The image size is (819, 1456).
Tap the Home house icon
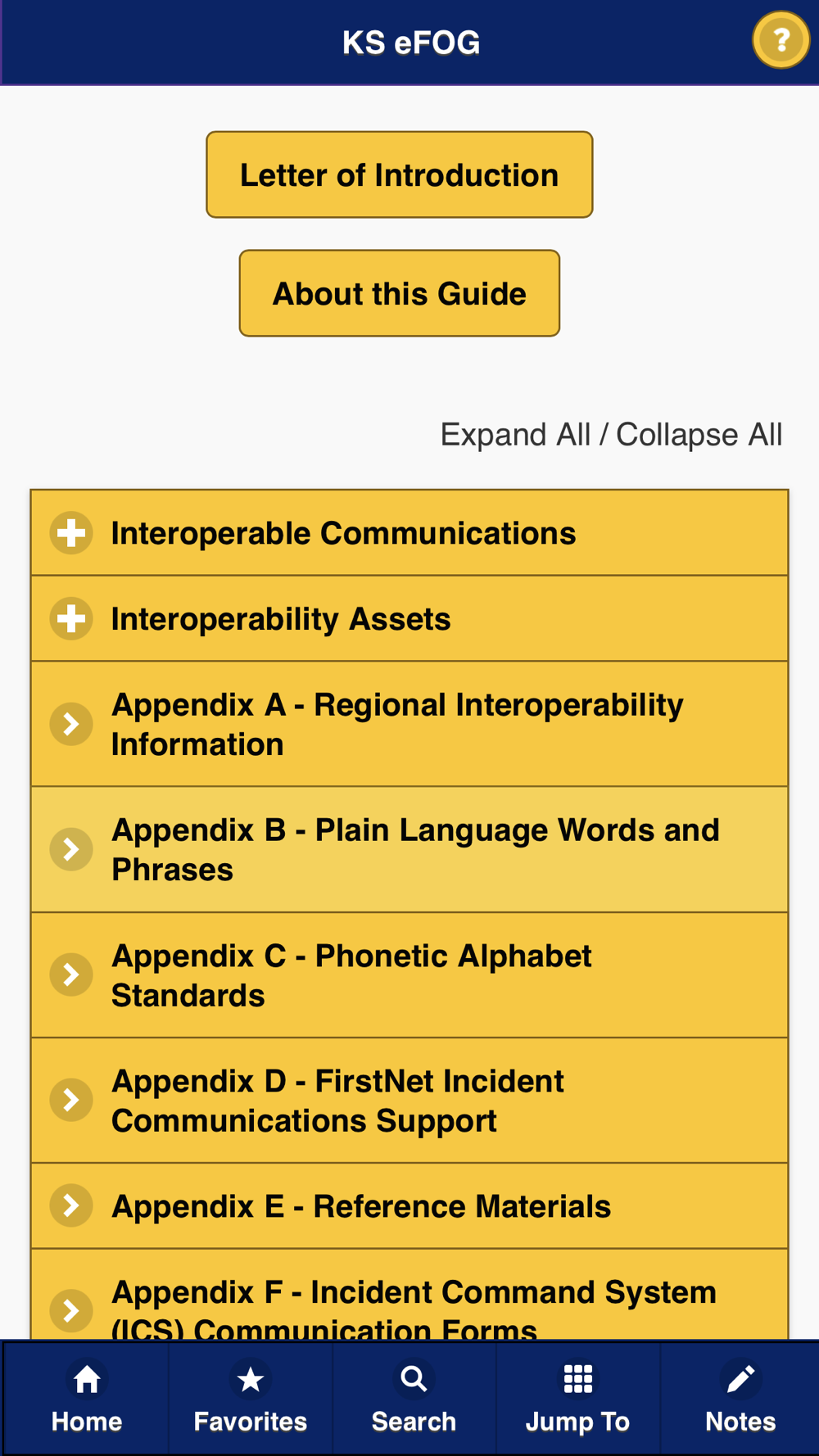[x=87, y=1379]
